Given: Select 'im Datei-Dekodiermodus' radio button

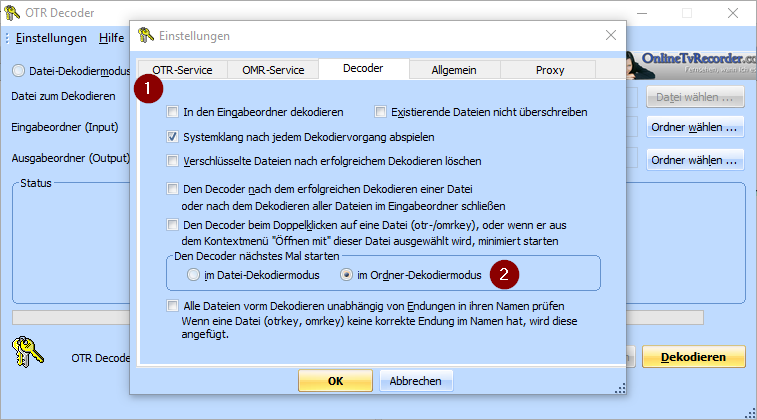Looking at the screenshot, I should tap(194, 274).
